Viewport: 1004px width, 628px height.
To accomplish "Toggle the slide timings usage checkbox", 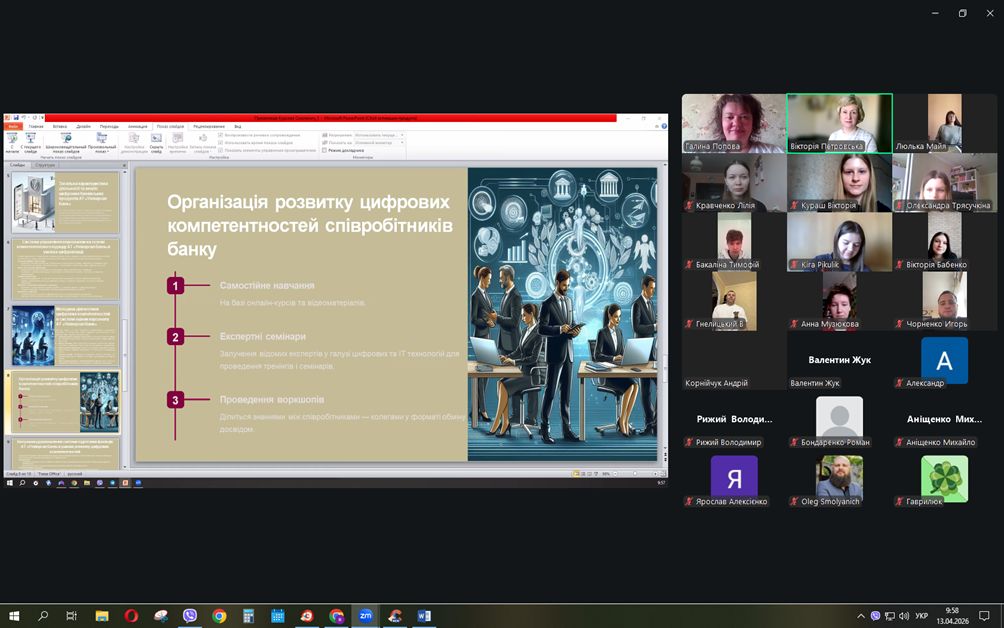I will pos(220,142).
